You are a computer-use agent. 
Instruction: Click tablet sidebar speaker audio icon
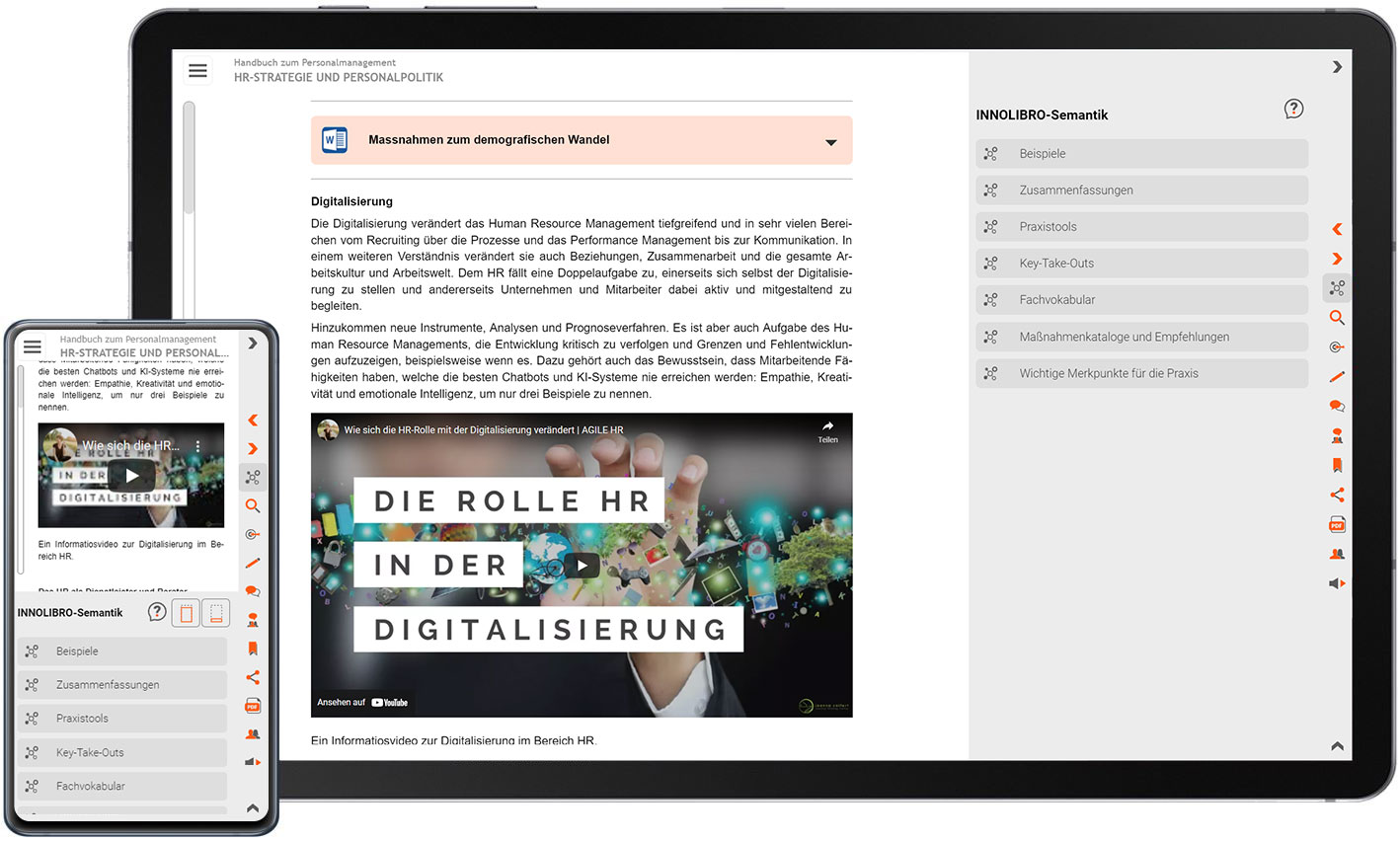coord(1337,583)
